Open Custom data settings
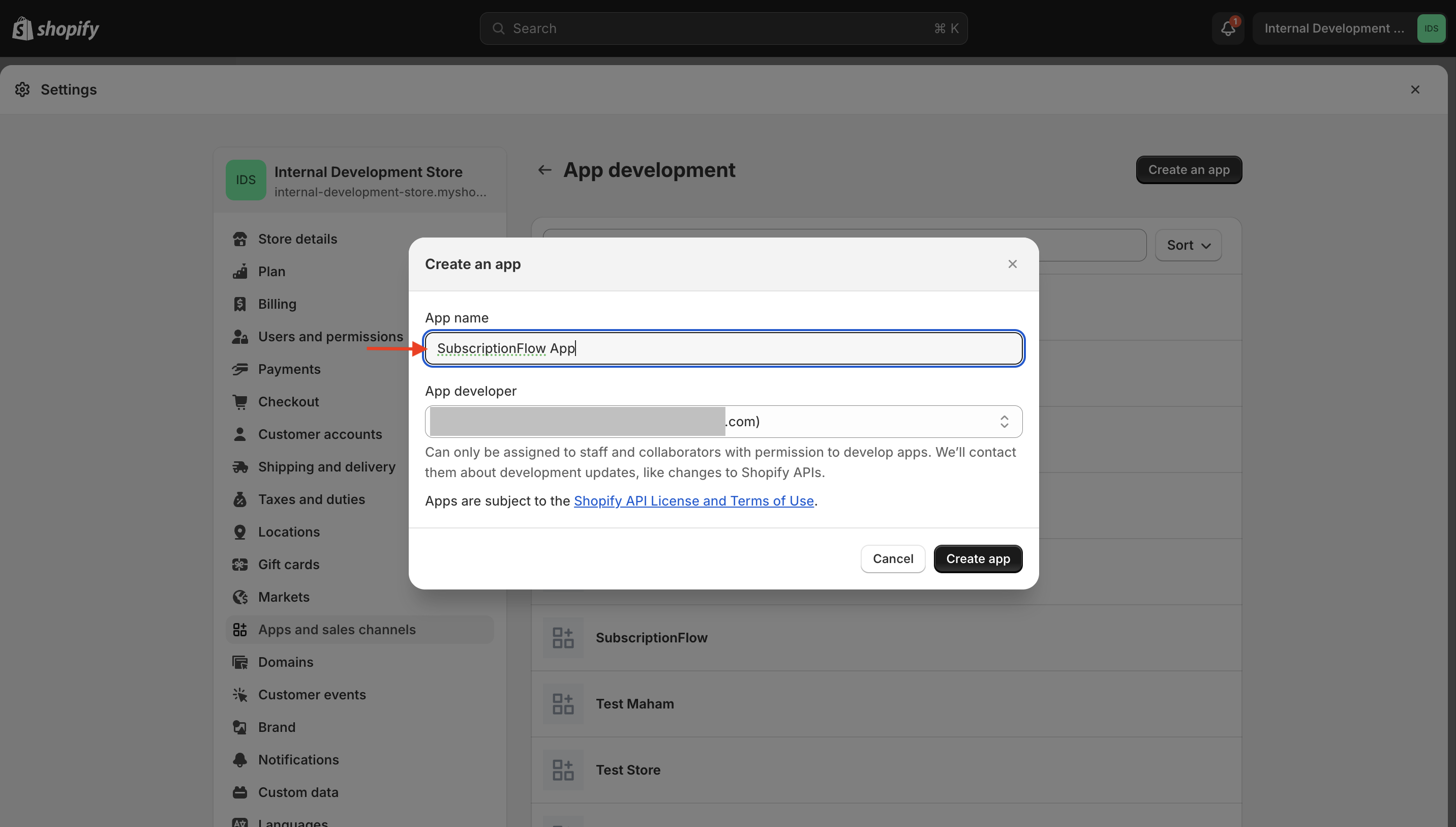 point(359,792)
